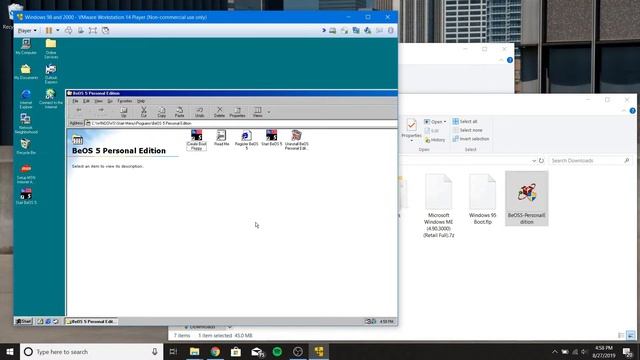Select Microsoft Windows ME .7z file
This screenshot has width=640, height=360.
click(x=439, y=206)
